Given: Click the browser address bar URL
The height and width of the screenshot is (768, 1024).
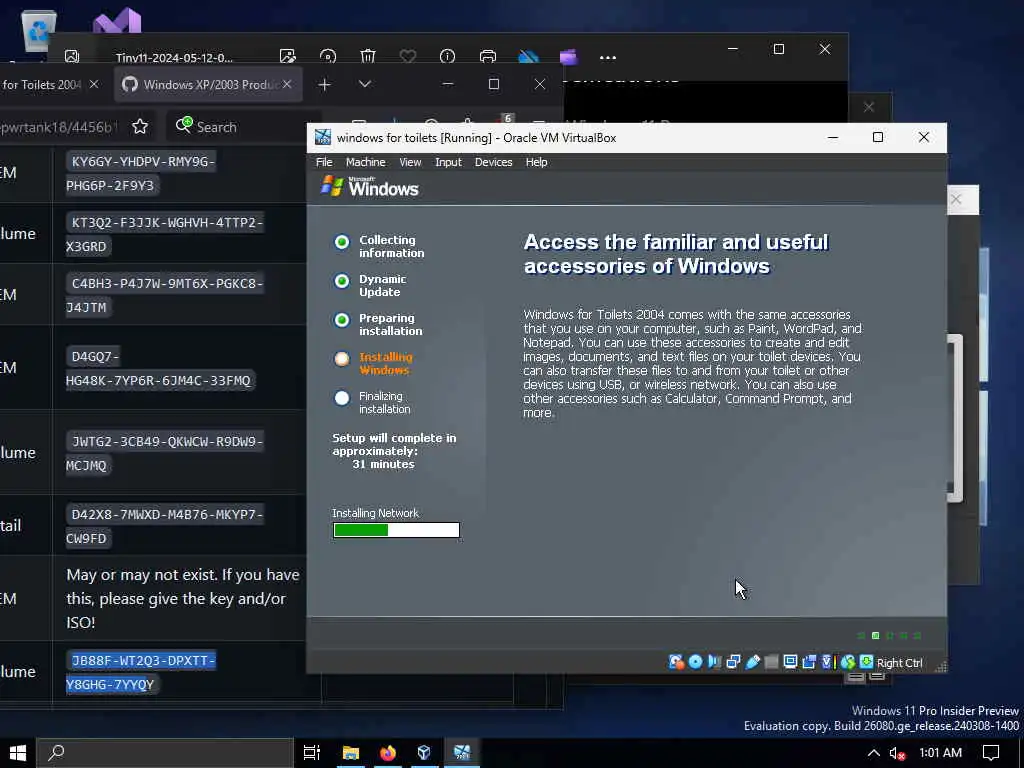Looking at the screenshot, I should pos(57,127).
